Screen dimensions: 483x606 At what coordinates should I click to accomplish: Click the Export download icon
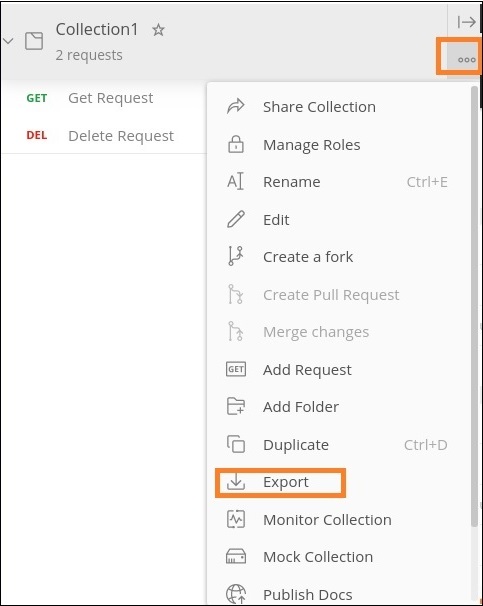(x=236, y=482)
